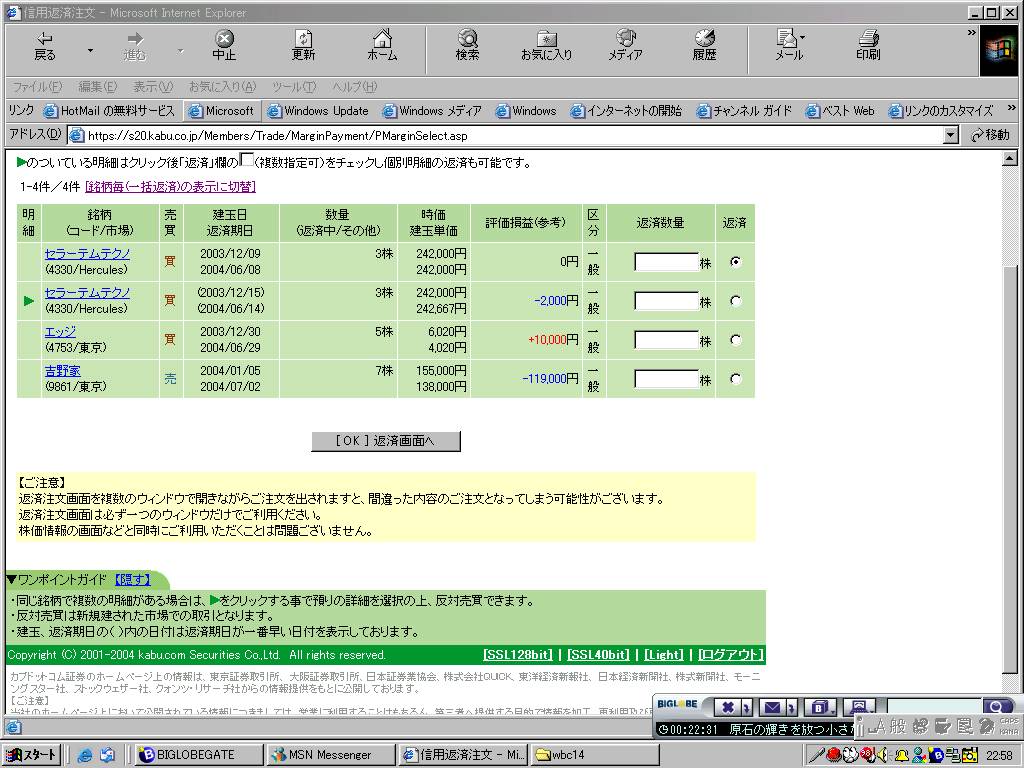Check the multiple selection (複数指定可) checkbox
This screenshot has height=768, width=1024.
pos(247,161)
